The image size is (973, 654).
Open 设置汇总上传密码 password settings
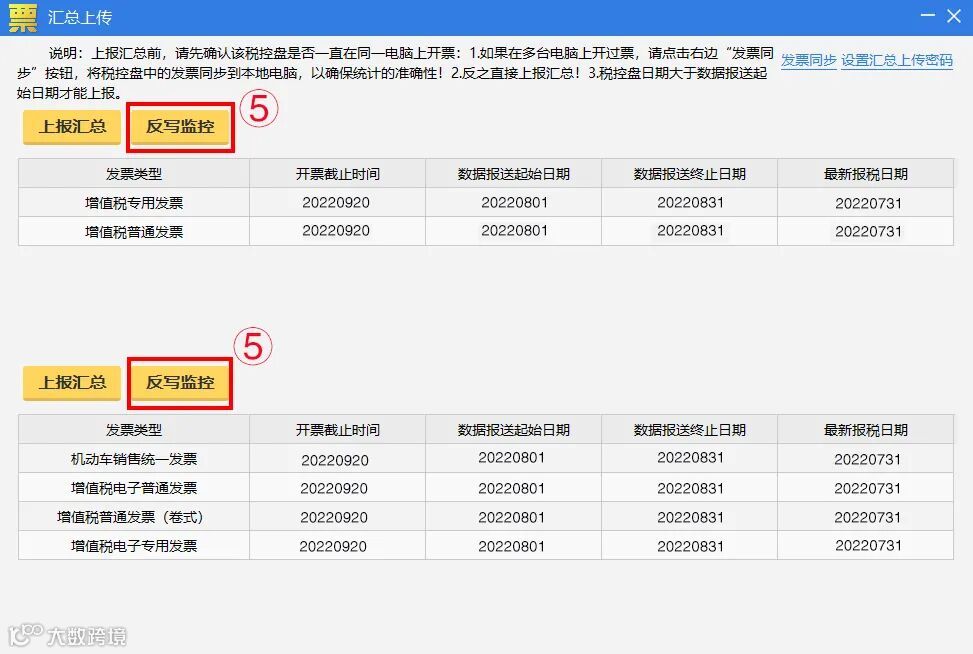coord(897,62)
